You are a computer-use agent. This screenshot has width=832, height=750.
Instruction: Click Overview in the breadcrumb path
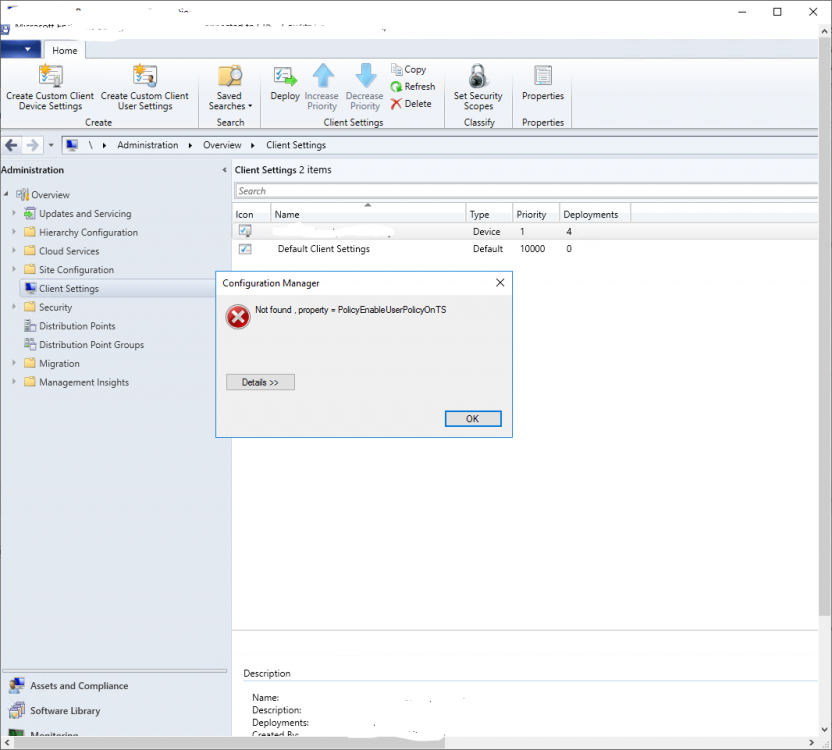tap(222, 145)
